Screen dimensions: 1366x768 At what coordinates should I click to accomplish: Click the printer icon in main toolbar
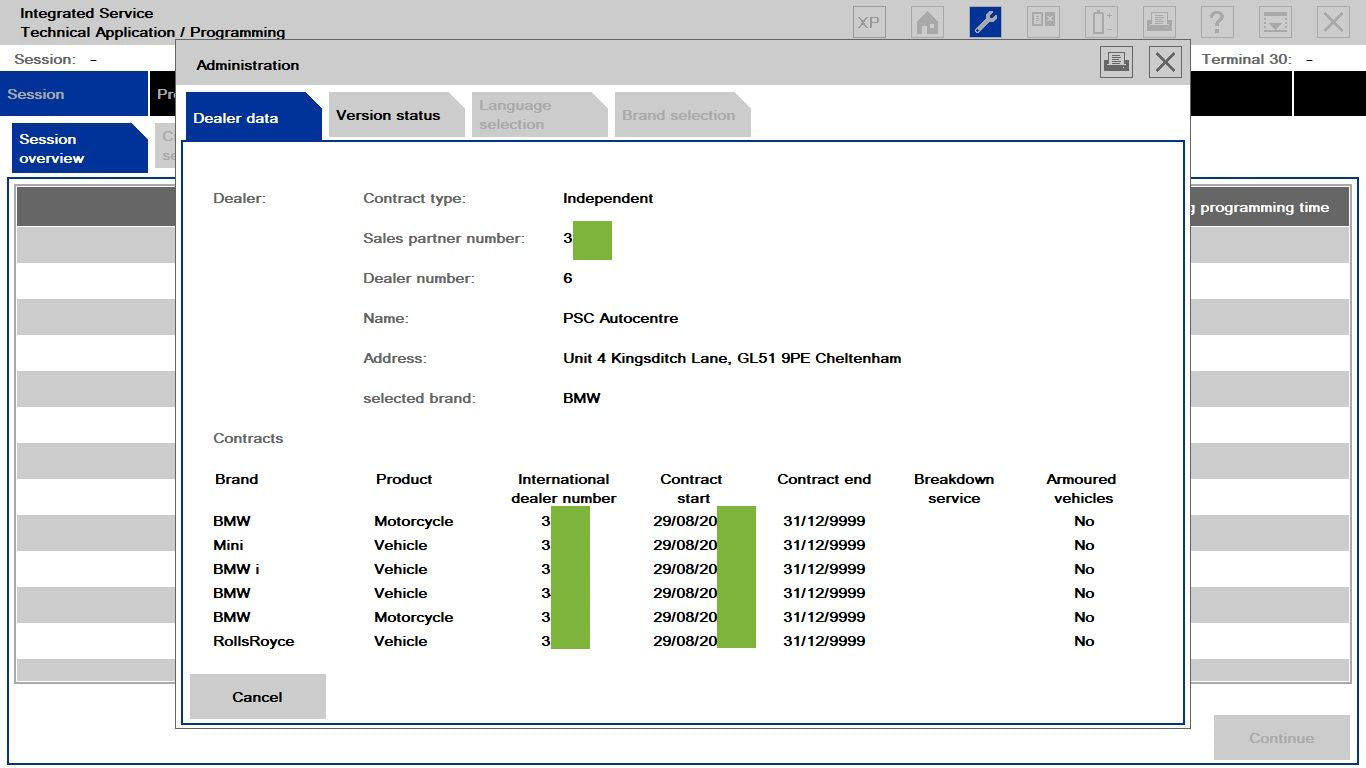point(1159,22)
